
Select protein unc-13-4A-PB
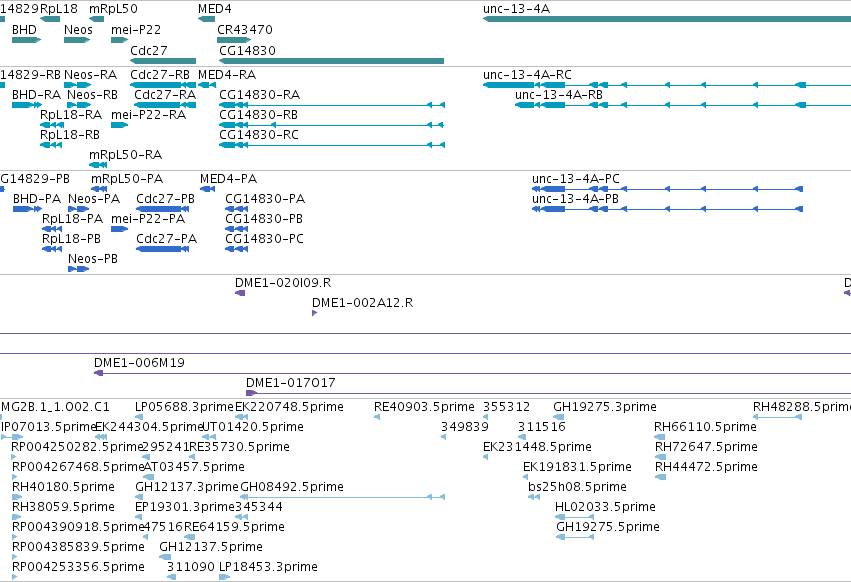point(668,209)
